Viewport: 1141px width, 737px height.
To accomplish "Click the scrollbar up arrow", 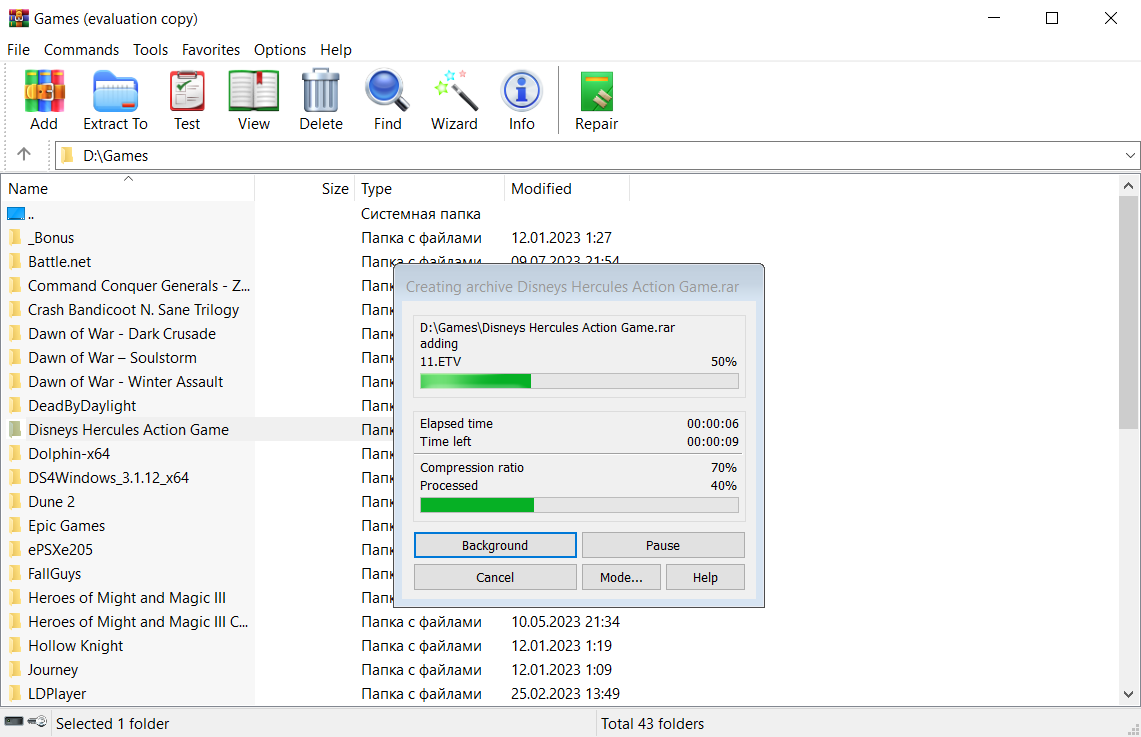I will (1128, 186).
